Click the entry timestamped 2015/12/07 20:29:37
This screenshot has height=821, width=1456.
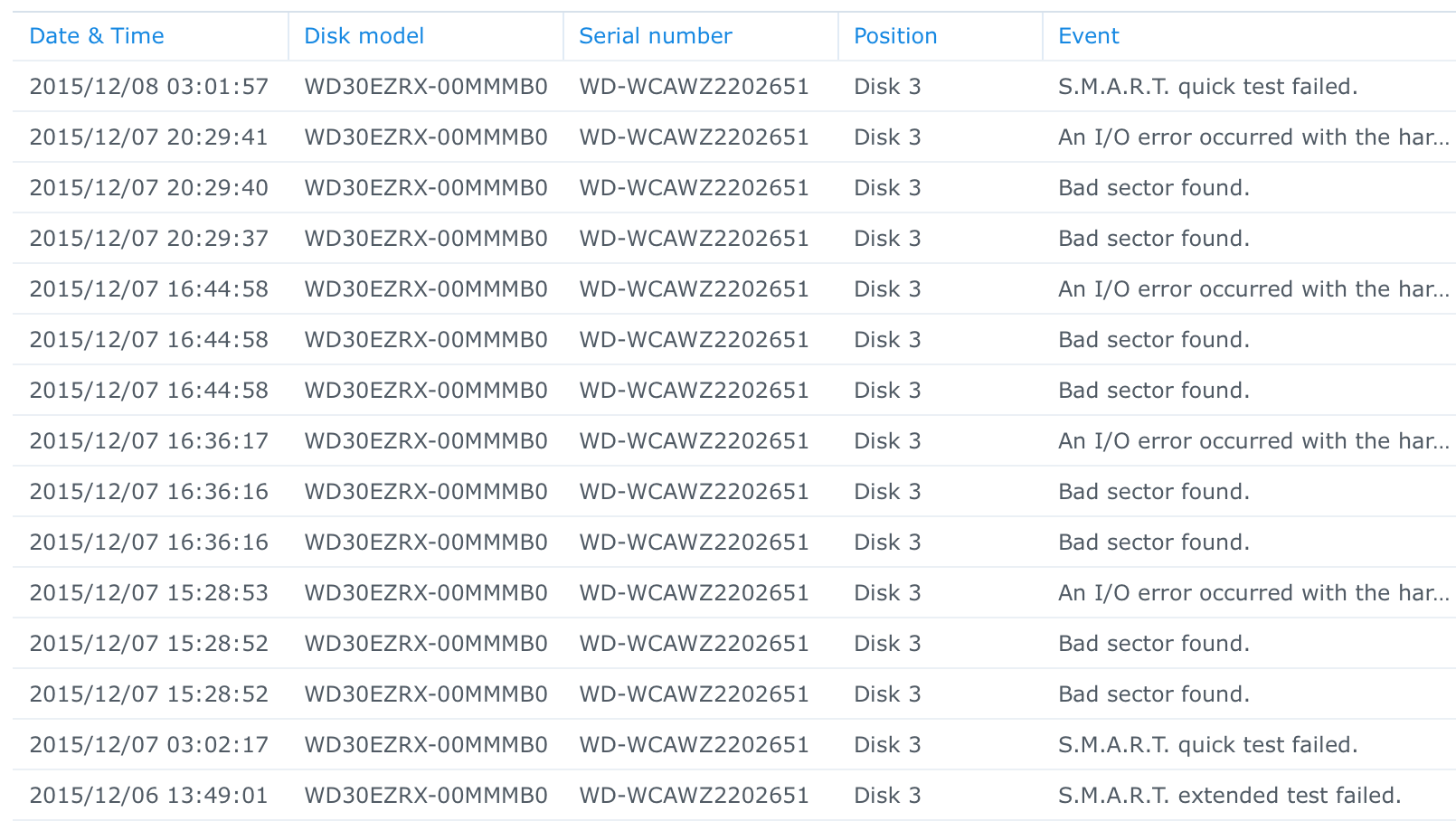point(149,239)
